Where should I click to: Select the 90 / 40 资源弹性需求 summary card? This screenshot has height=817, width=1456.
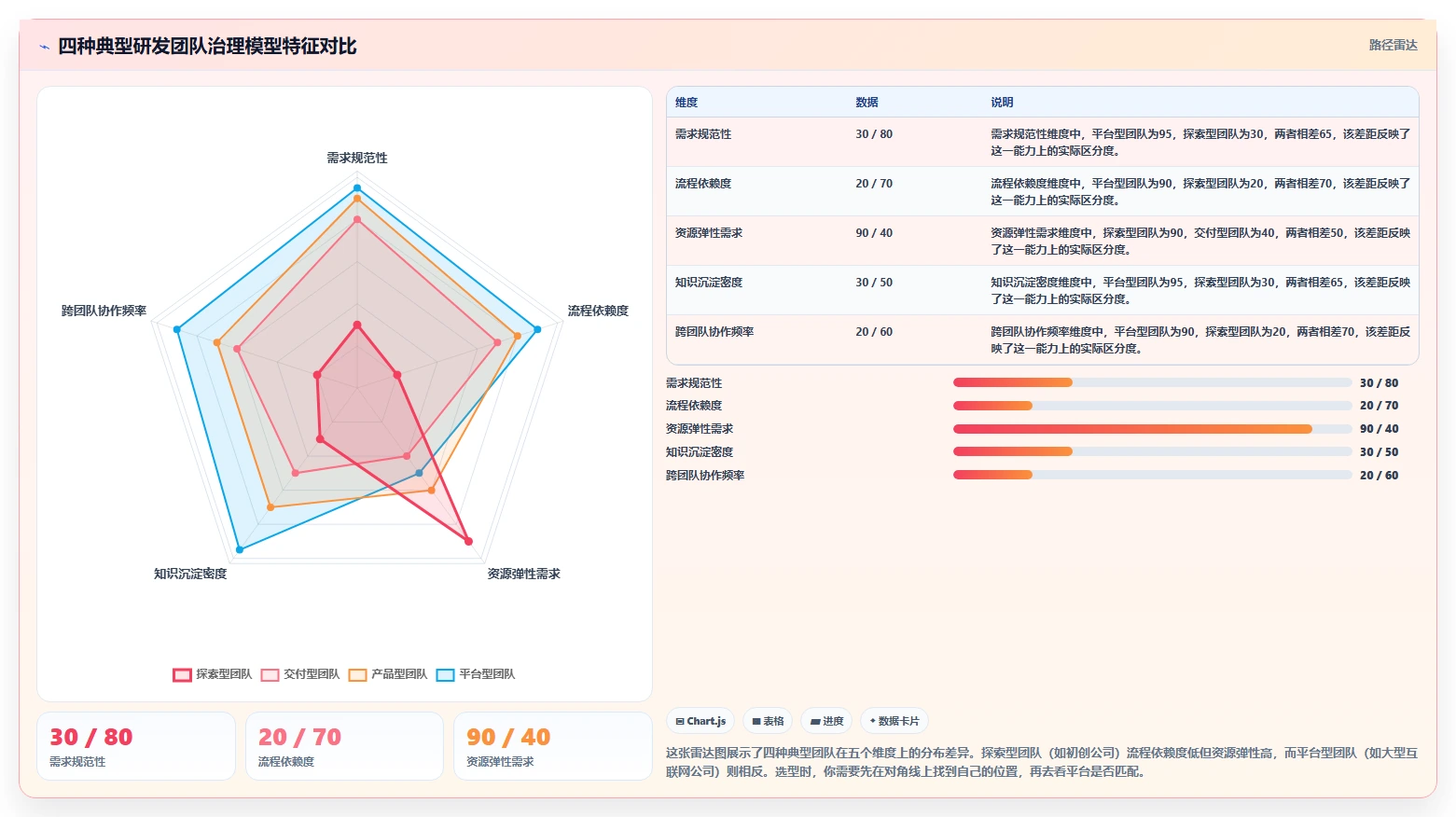(x=552, y=746)
